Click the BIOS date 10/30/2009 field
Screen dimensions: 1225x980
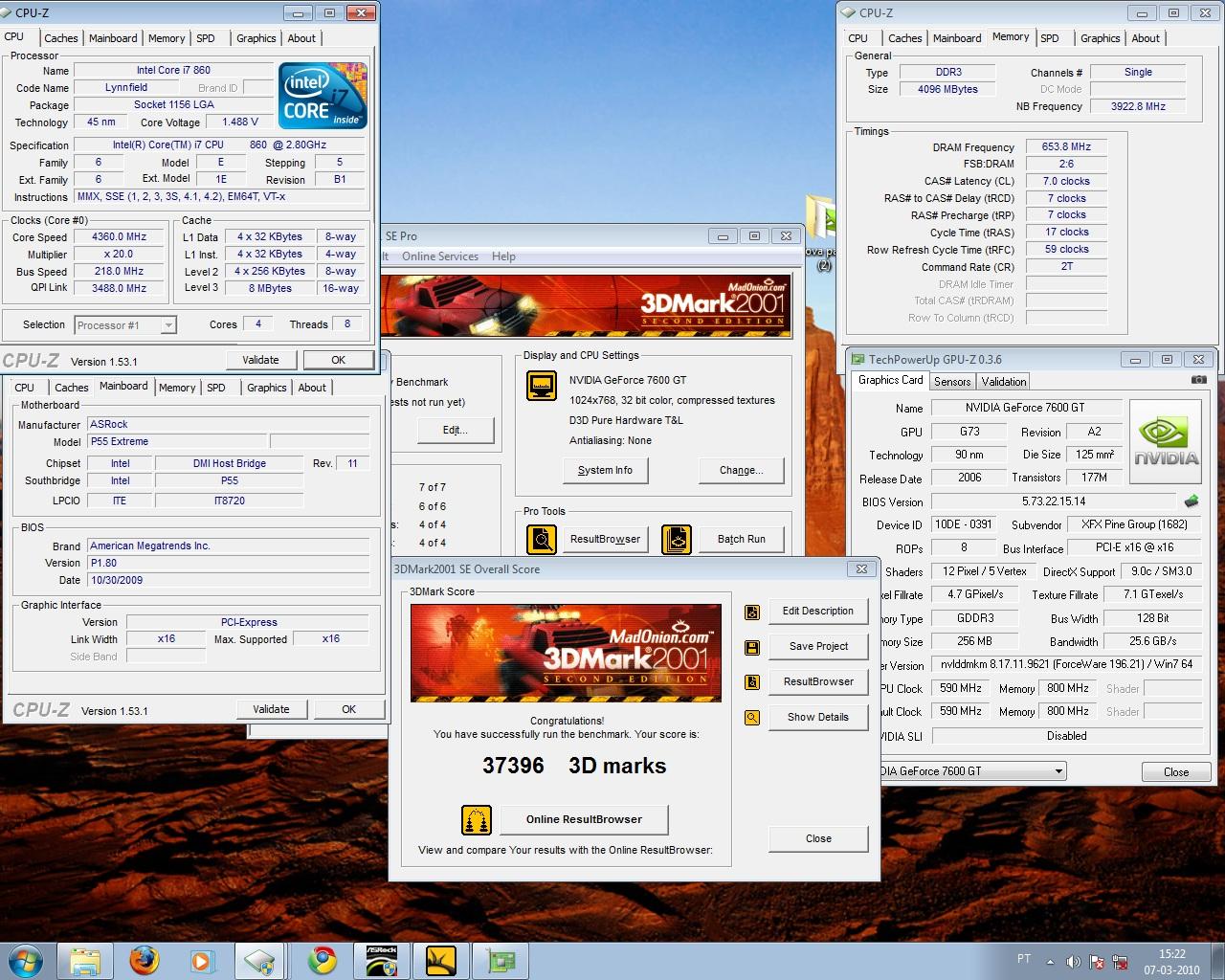[x=228, y=580]
